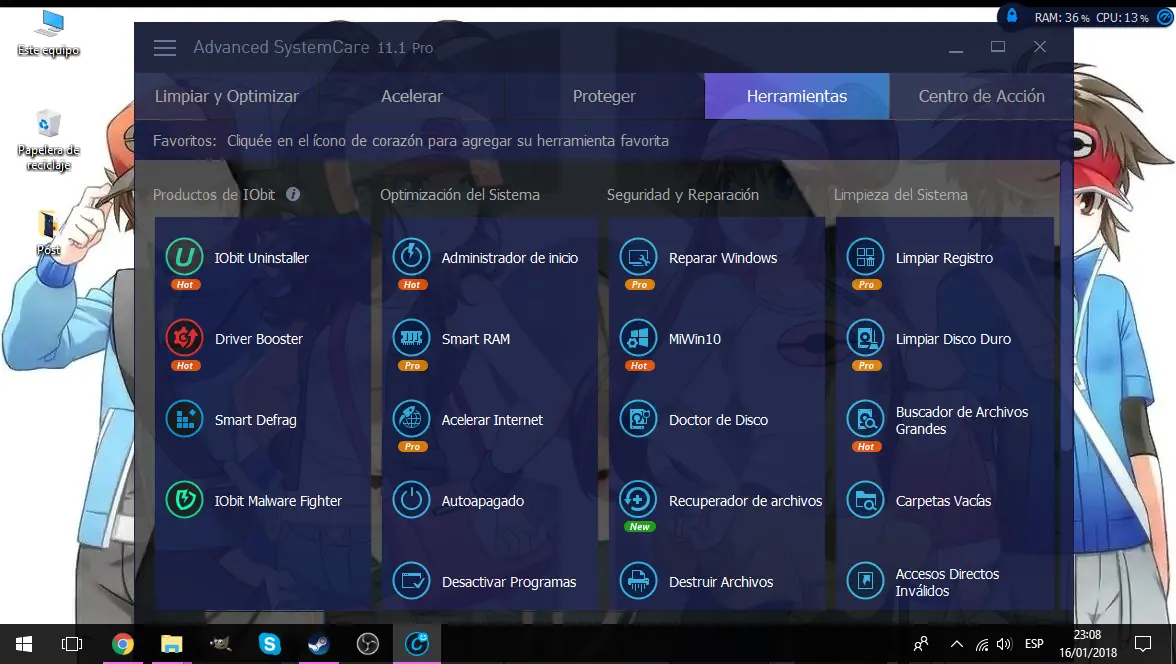1176x664 pixels.
Task: Open Carpetas Vacías folder icon
Action: click(x=866, y=500)
